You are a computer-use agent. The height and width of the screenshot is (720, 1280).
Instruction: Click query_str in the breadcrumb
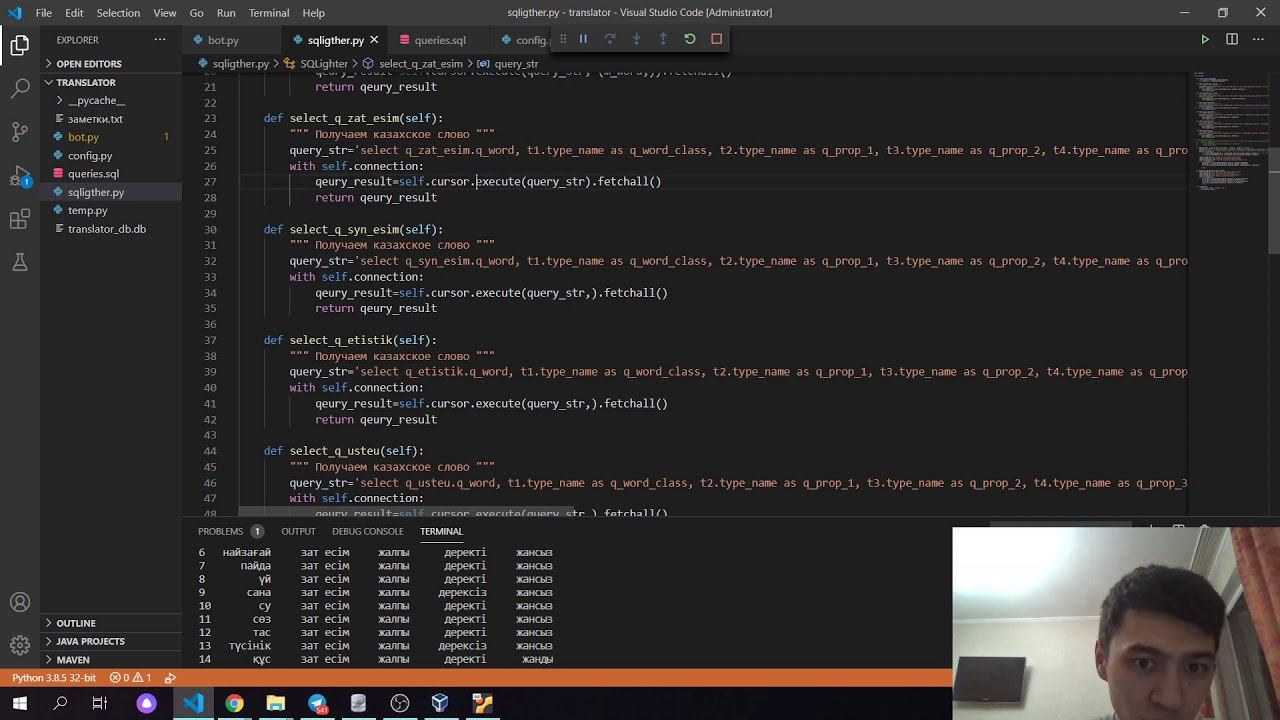coord(516,64)
